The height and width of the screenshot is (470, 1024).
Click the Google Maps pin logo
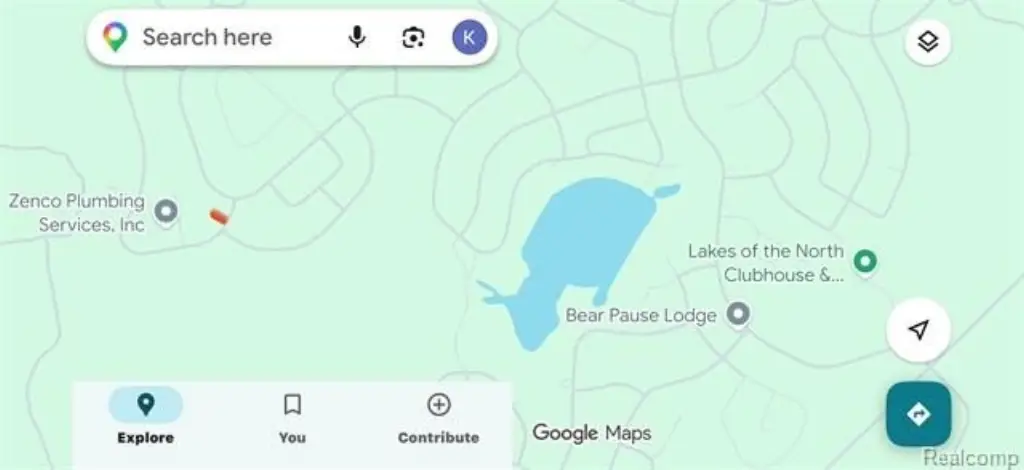115,37
